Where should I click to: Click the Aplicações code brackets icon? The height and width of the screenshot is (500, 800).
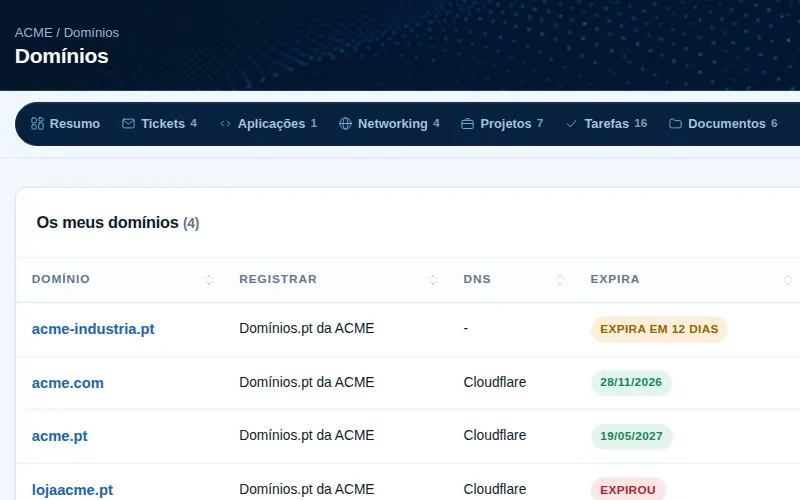pyautogui.click(x=225, y=123)
